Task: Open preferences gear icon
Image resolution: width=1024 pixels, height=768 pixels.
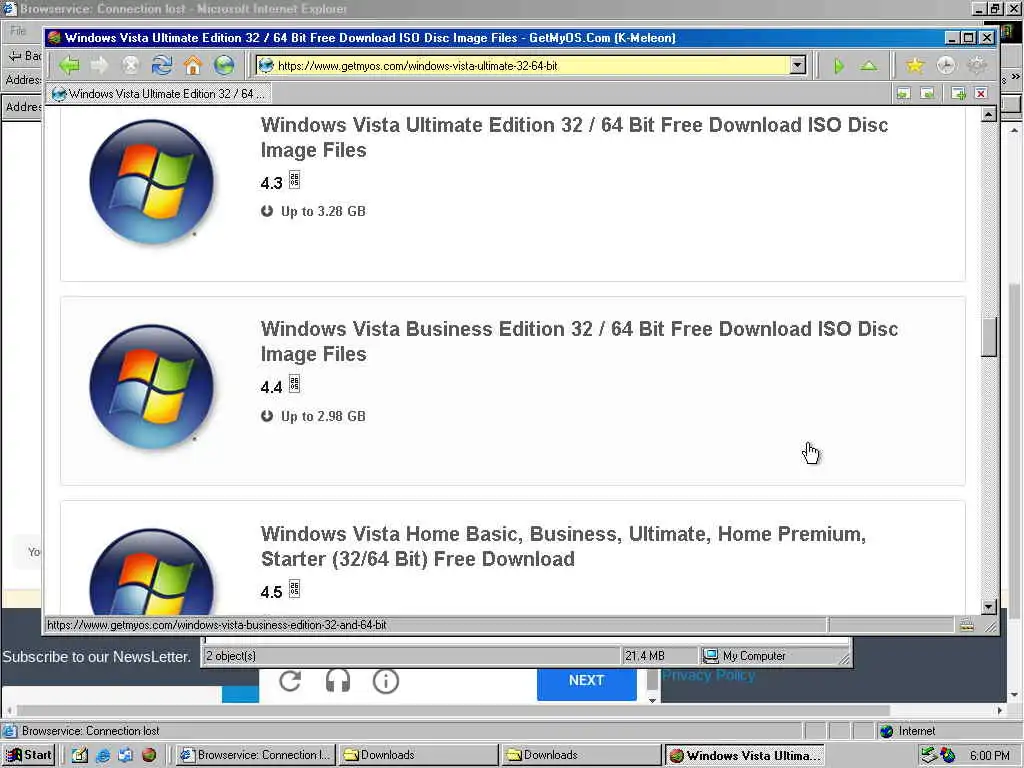Action: click(977, 65)
